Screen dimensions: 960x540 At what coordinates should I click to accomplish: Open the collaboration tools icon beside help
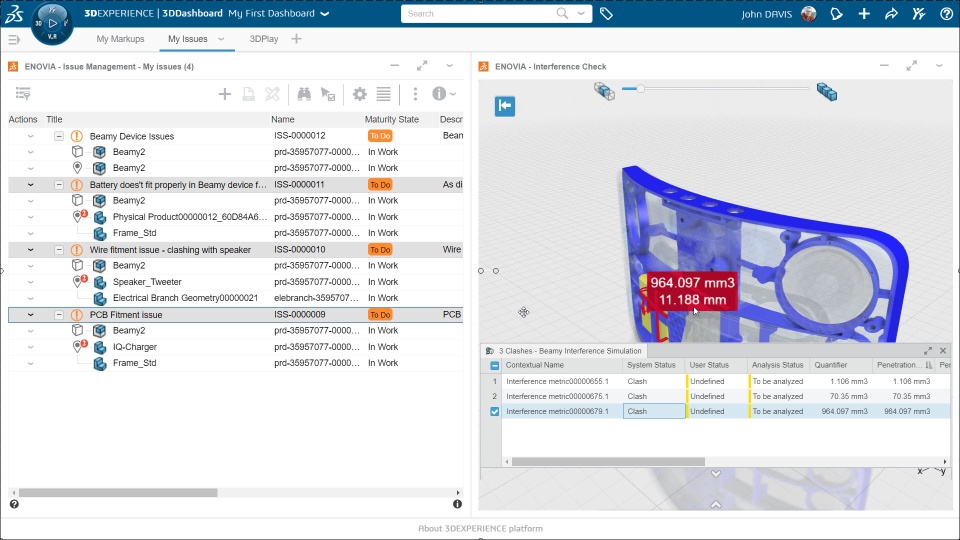click(919, 13)
